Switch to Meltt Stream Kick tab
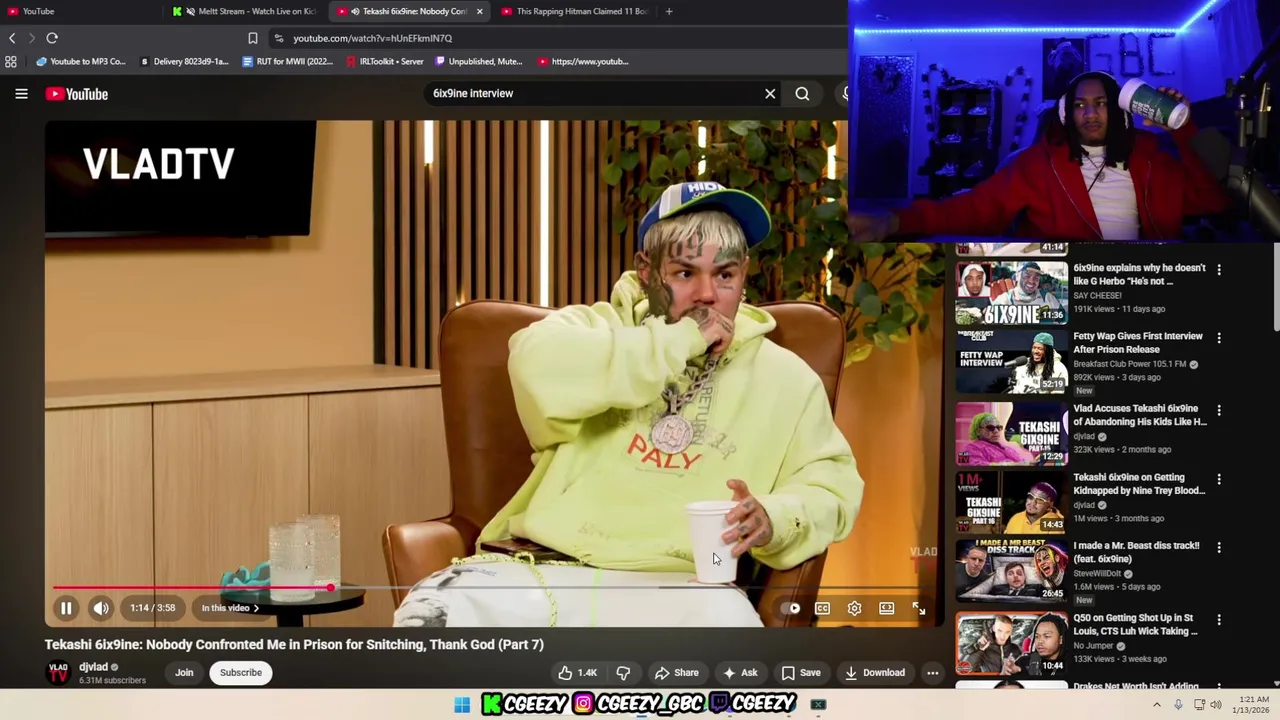Viewport: 1280px width, 720px height. [x=245, y=11]
